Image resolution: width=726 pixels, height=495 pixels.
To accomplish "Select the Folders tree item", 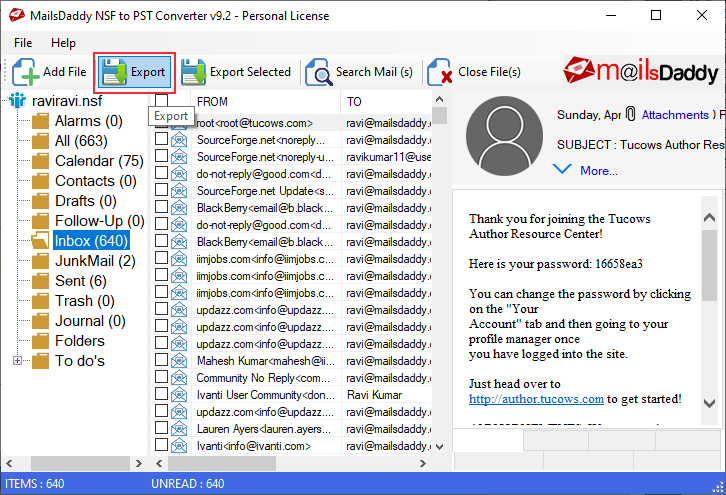I will tap(80, 341).
